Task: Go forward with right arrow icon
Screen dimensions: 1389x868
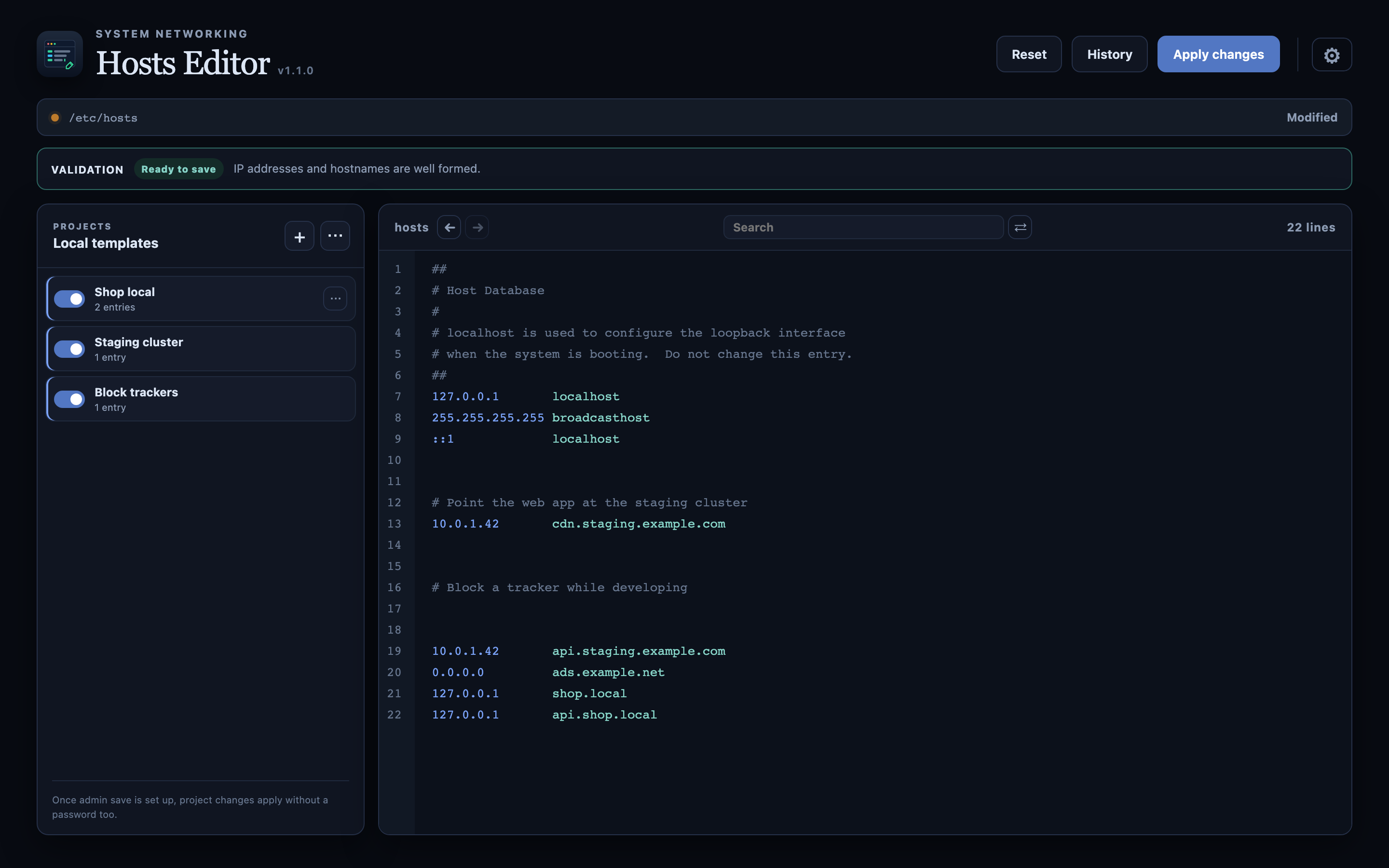Action: (477, 227)
